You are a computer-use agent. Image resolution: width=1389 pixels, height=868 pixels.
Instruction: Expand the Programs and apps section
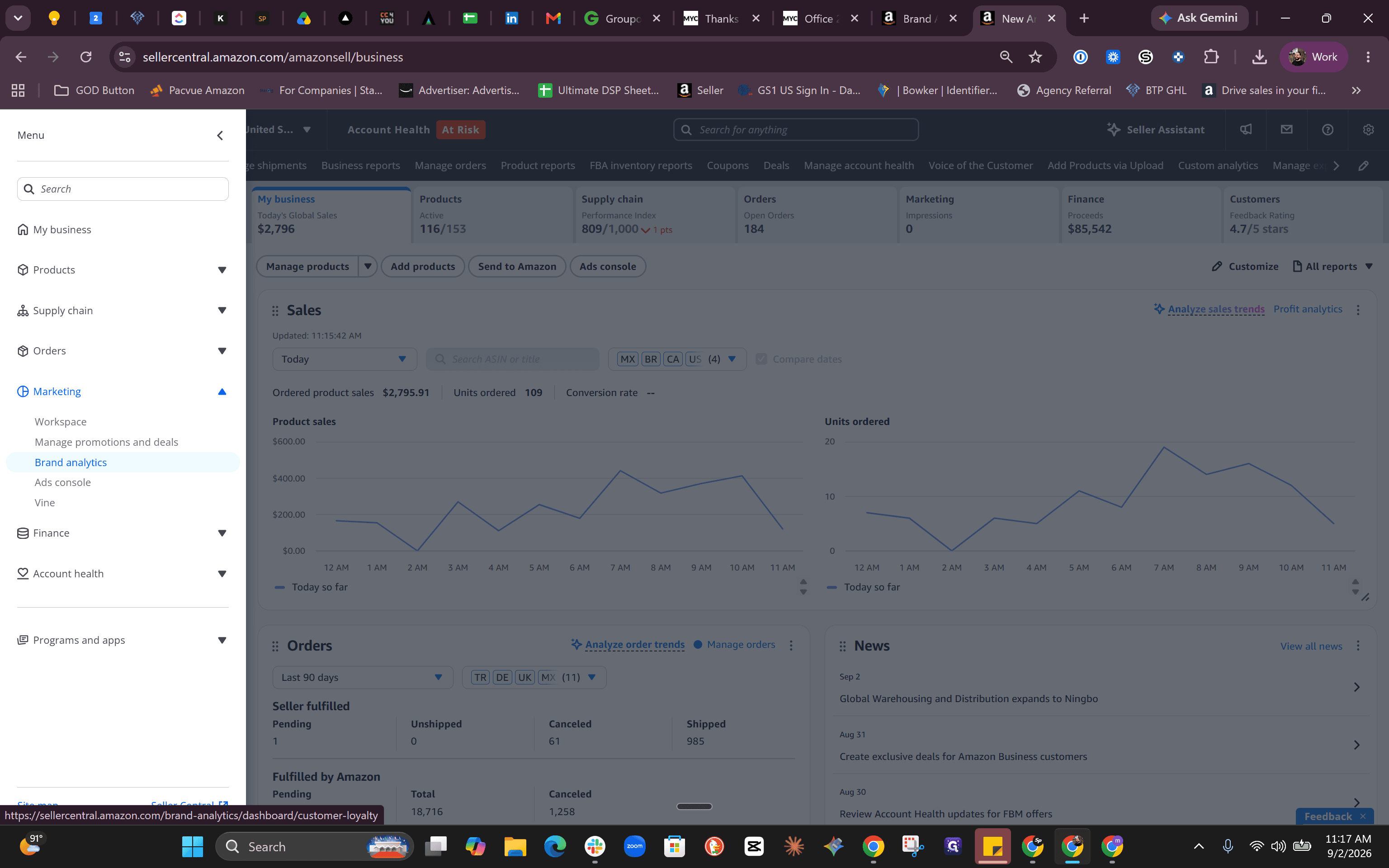point(222,640)
